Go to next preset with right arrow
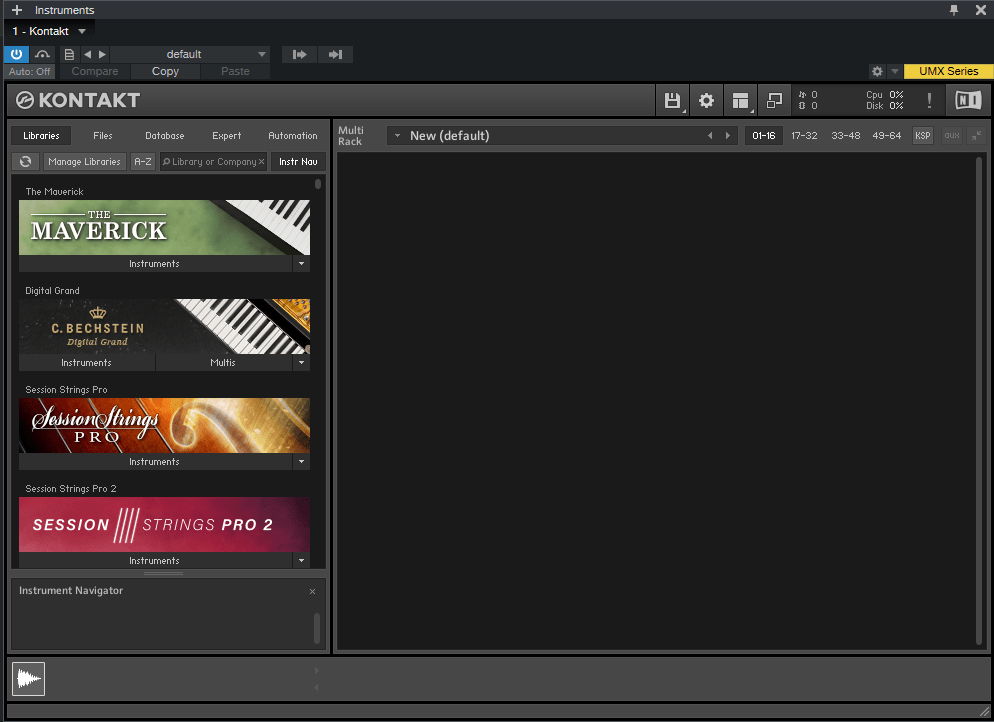This screenshot has width=994, height=722. 102,55
